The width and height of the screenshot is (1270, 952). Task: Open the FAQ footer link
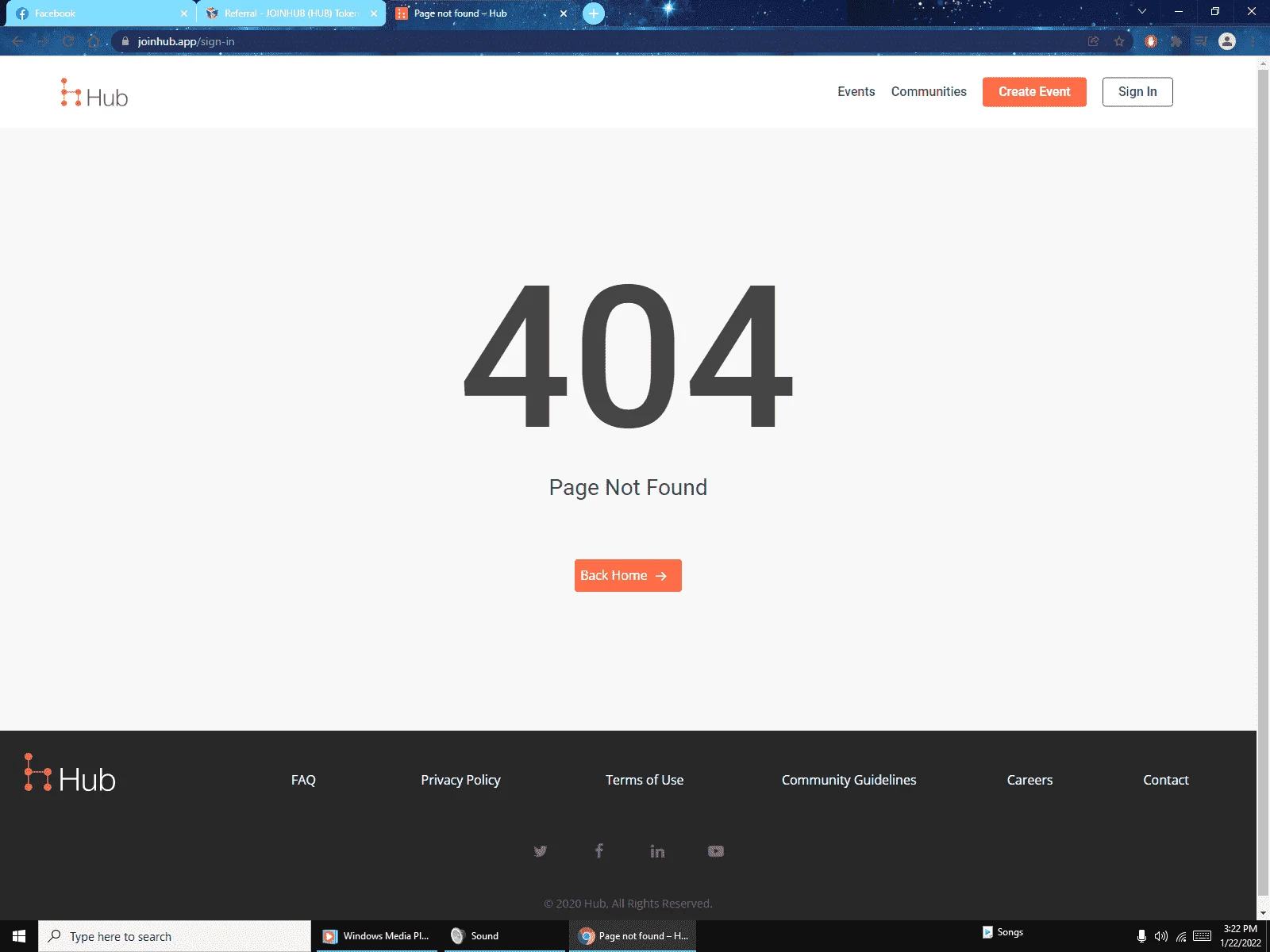(303, 780)
